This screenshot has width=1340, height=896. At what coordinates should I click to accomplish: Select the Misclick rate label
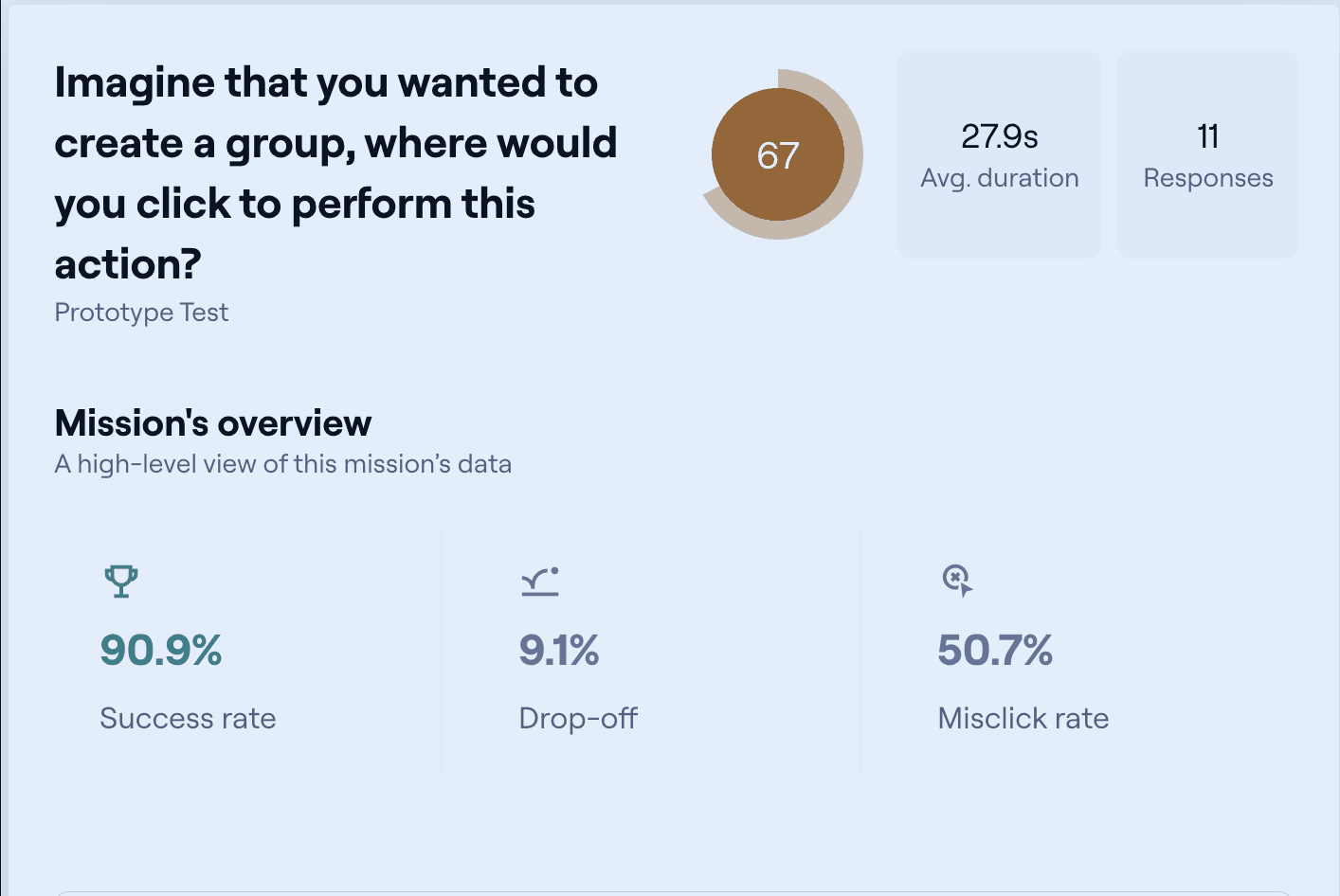click(x=1023, y=718)
